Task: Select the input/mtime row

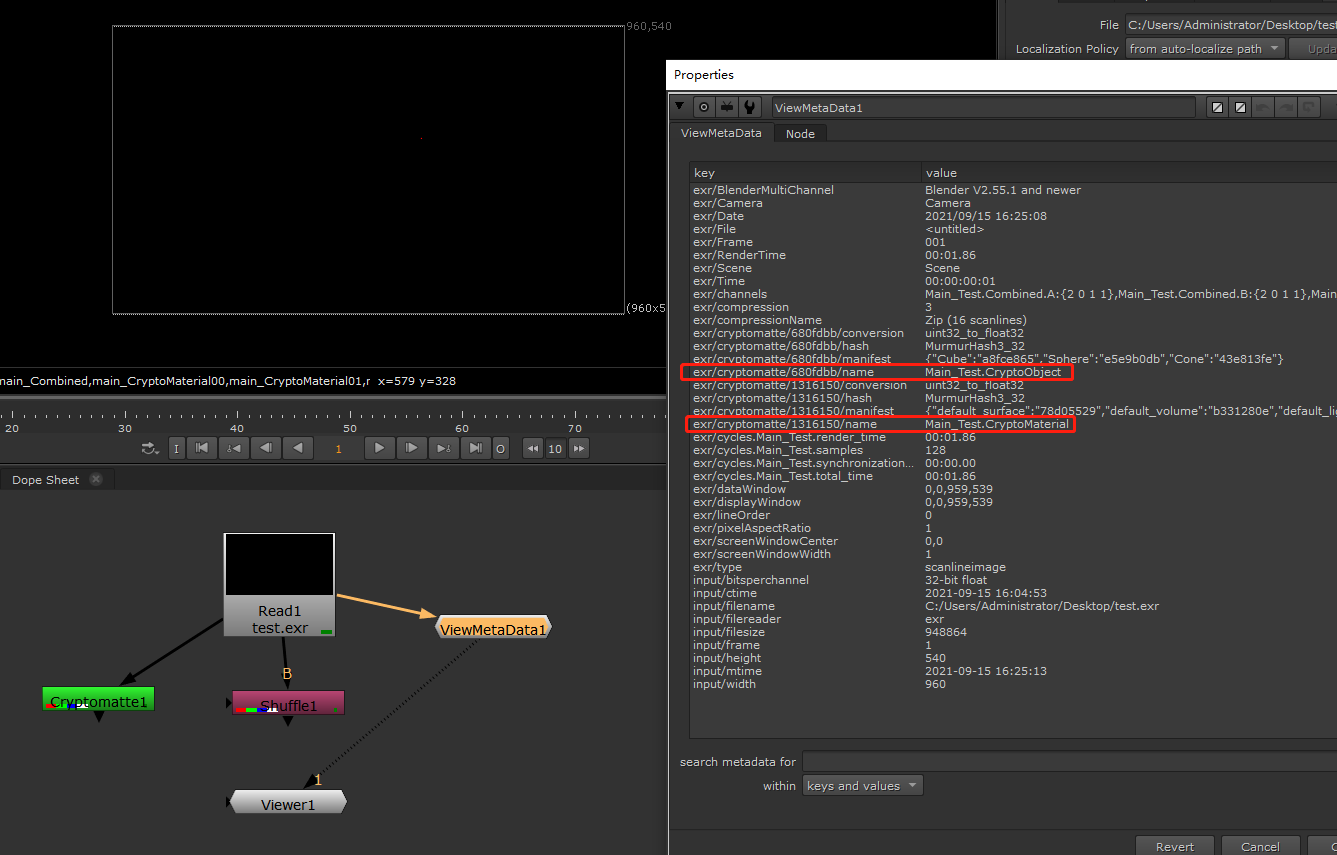Action: click(1013, 671)
